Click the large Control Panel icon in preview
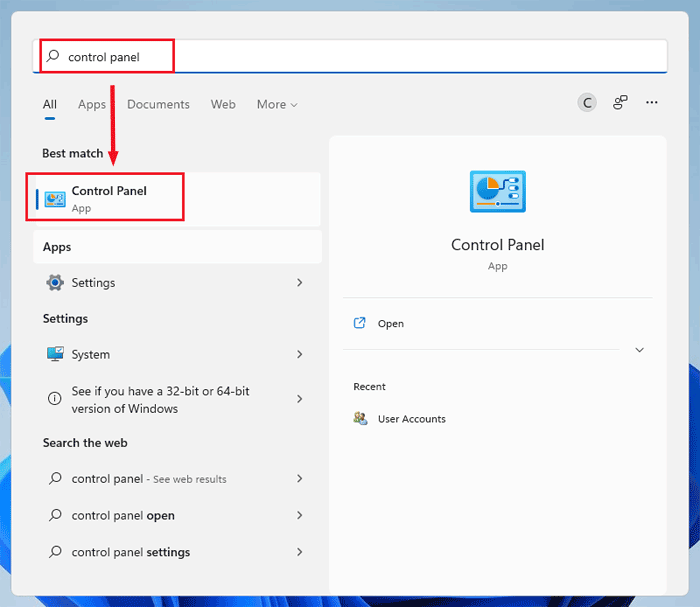 498,191
